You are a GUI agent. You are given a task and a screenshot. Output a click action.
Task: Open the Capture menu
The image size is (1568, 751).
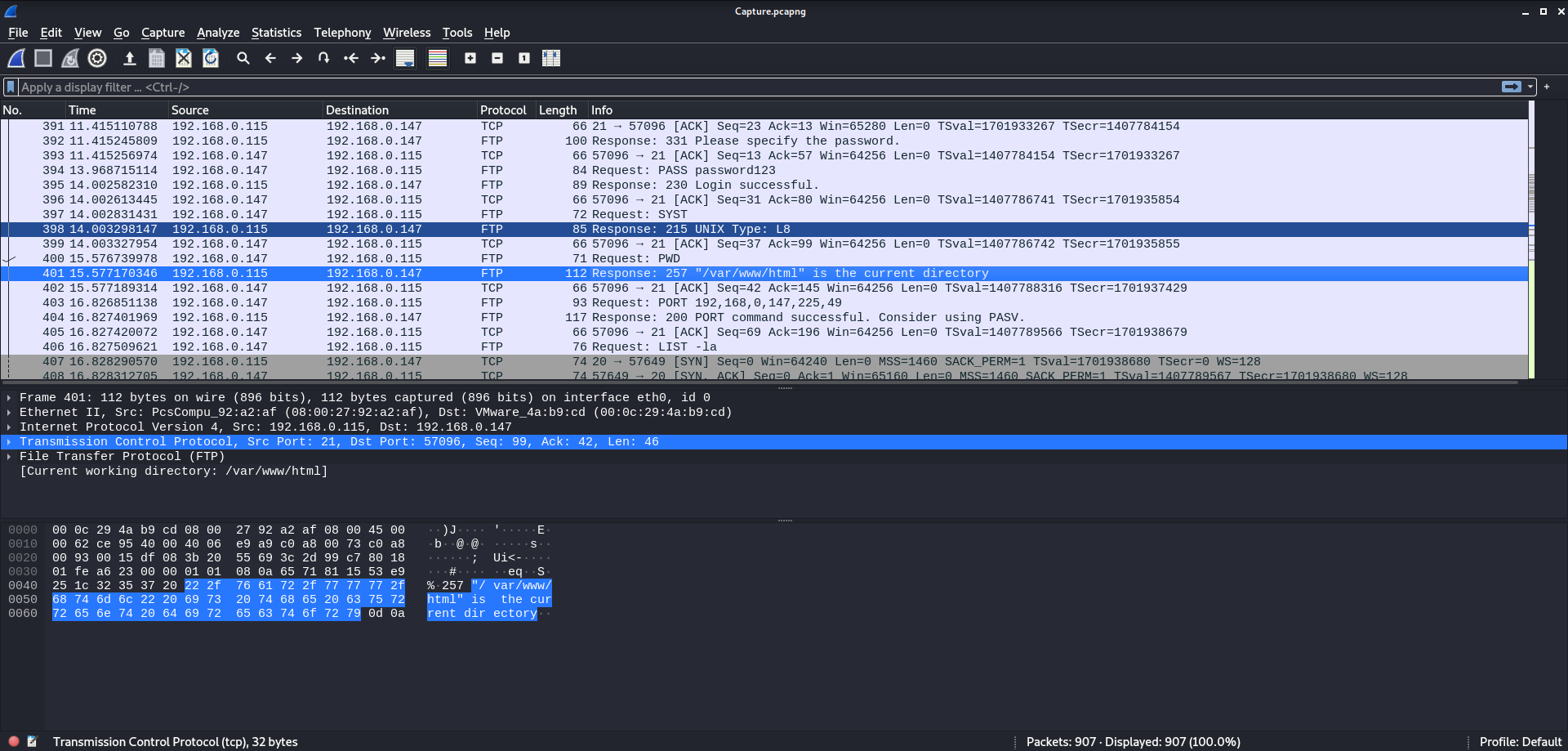coord(163,33)
